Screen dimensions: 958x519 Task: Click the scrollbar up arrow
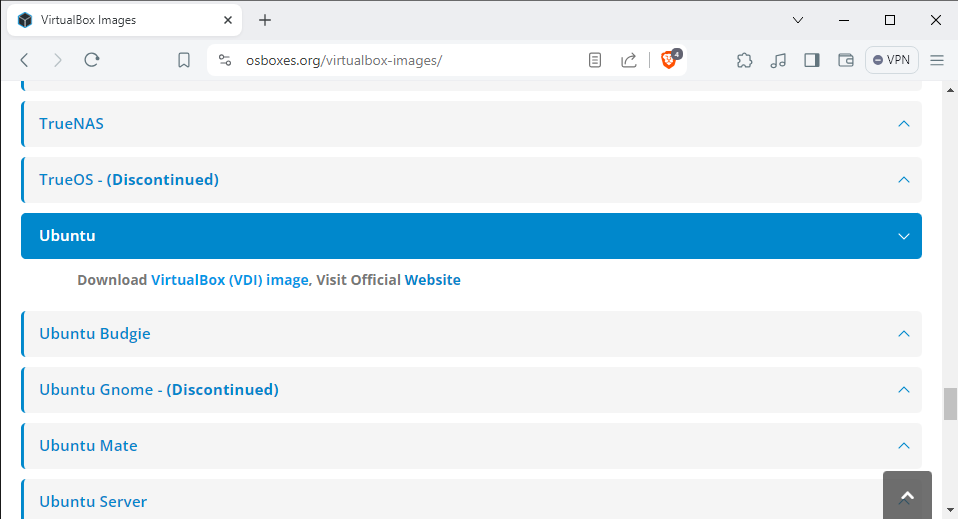[x=950, y=90]
